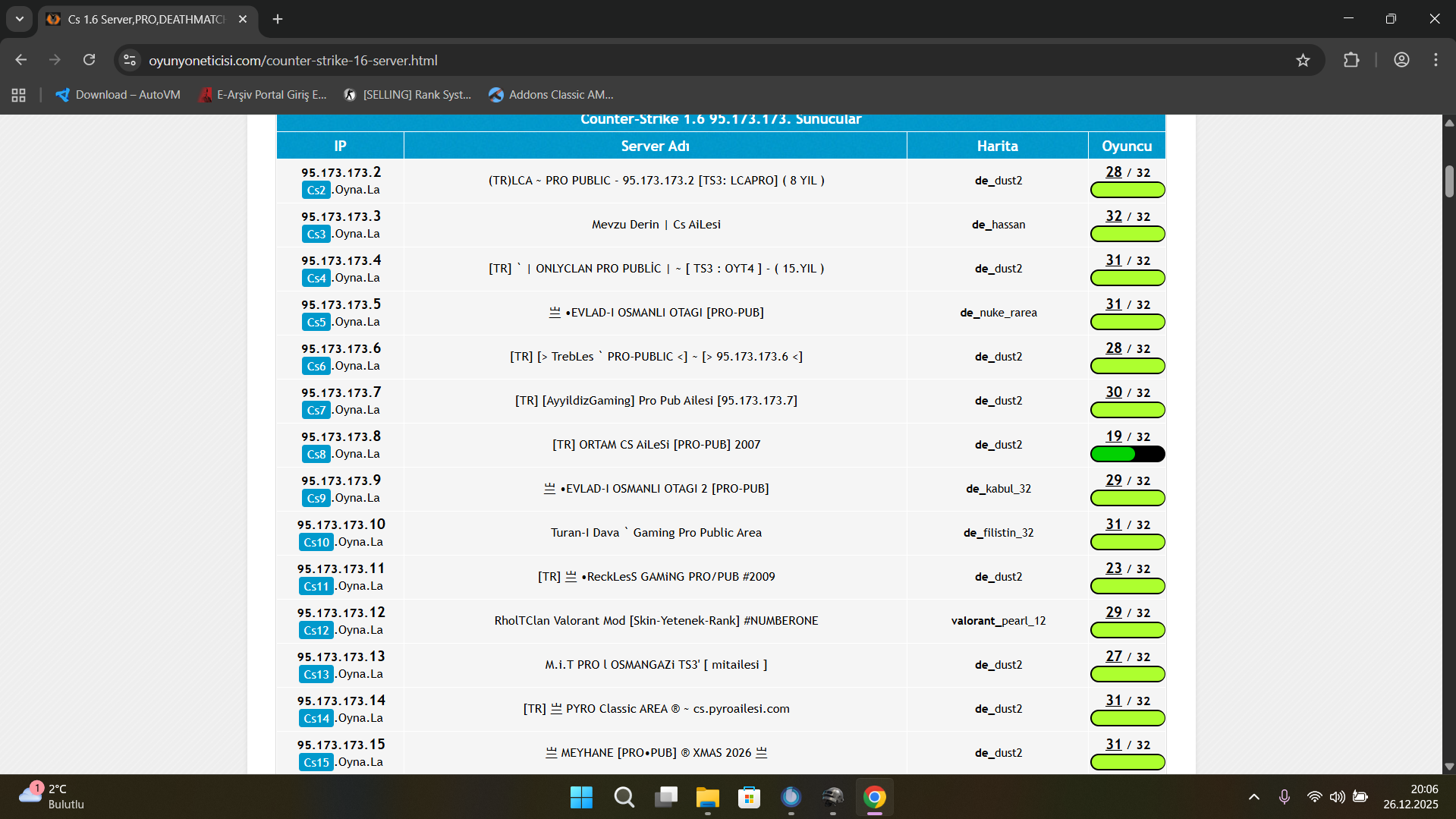1456x819 pixels.
Task: Click the microphone tray icon
Action: click(x=1284, y=797)
